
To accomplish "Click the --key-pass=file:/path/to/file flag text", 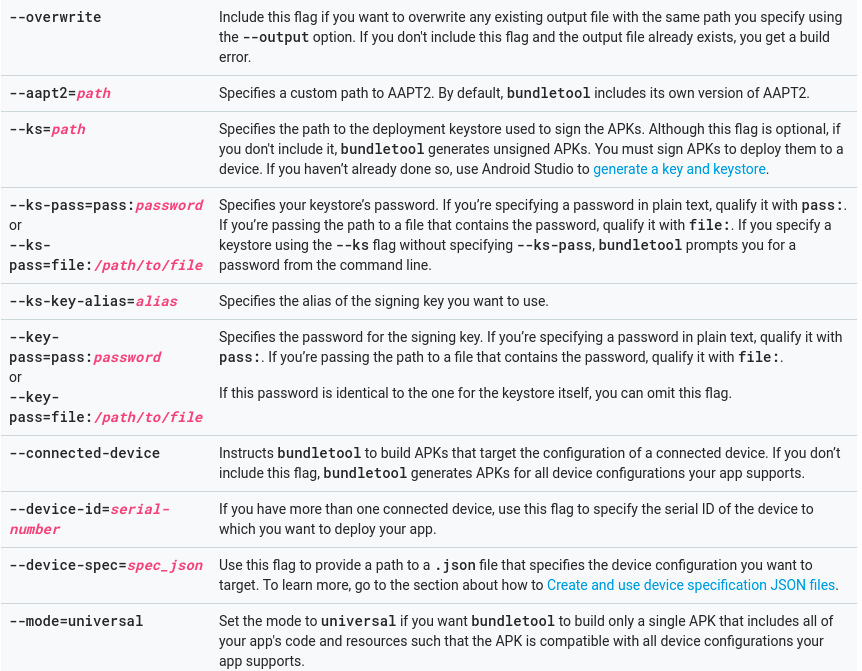I will click(105, 407).
